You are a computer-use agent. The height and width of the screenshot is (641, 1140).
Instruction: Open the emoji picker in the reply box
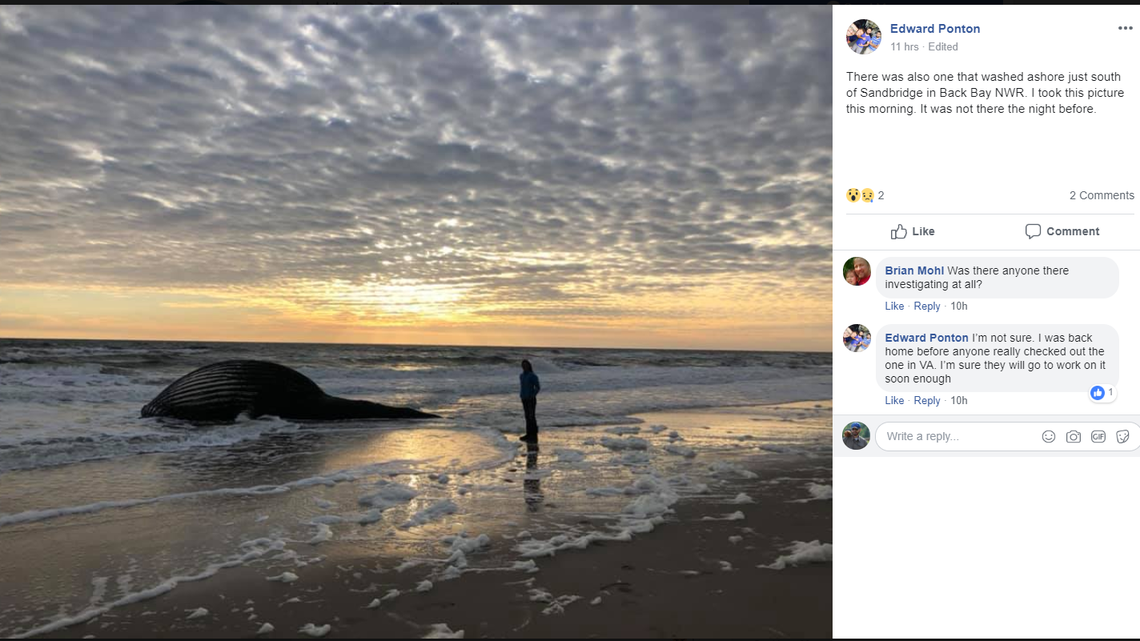coord(1048,436)
